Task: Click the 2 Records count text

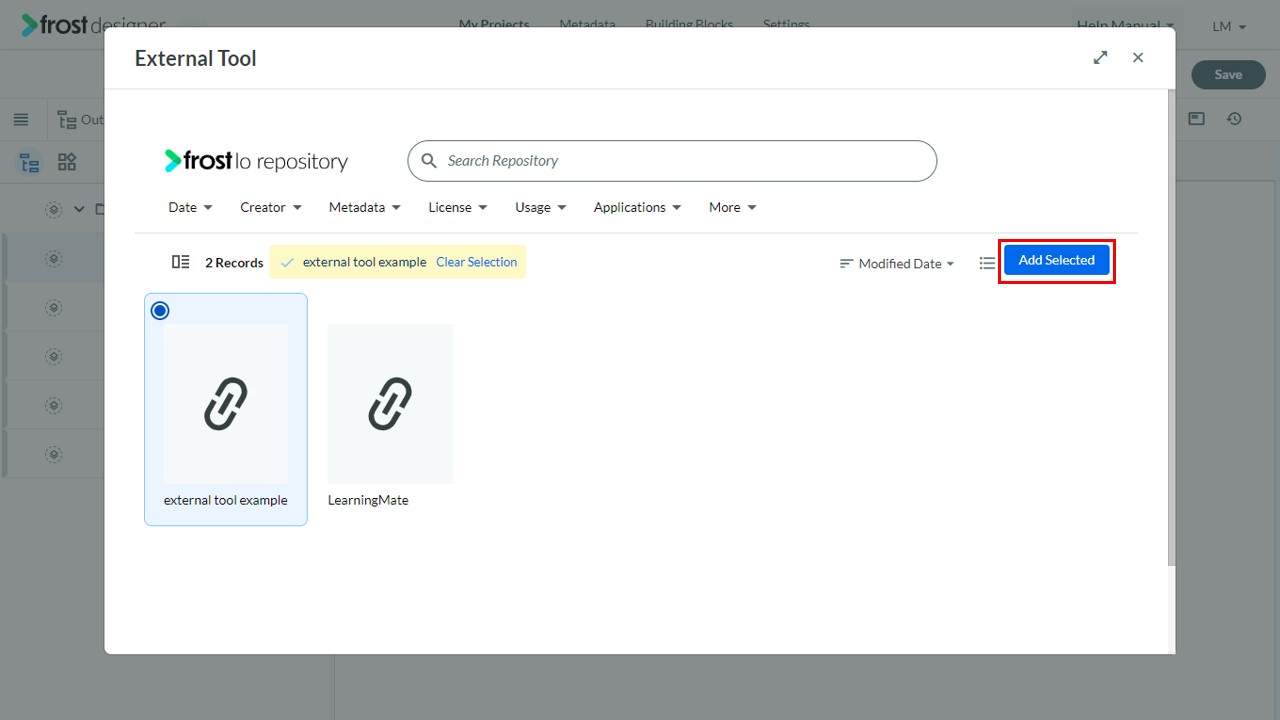Action: pyautogui.click(x=234, y=263)
